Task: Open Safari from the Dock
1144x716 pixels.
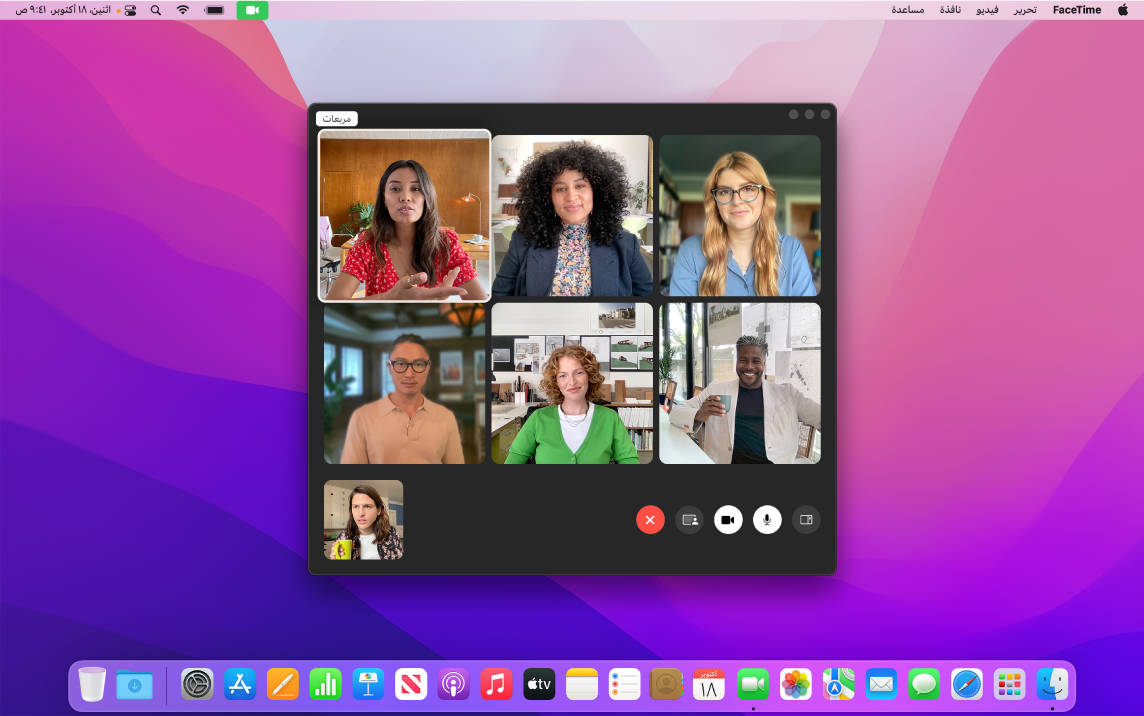Action: coord(966,685)
